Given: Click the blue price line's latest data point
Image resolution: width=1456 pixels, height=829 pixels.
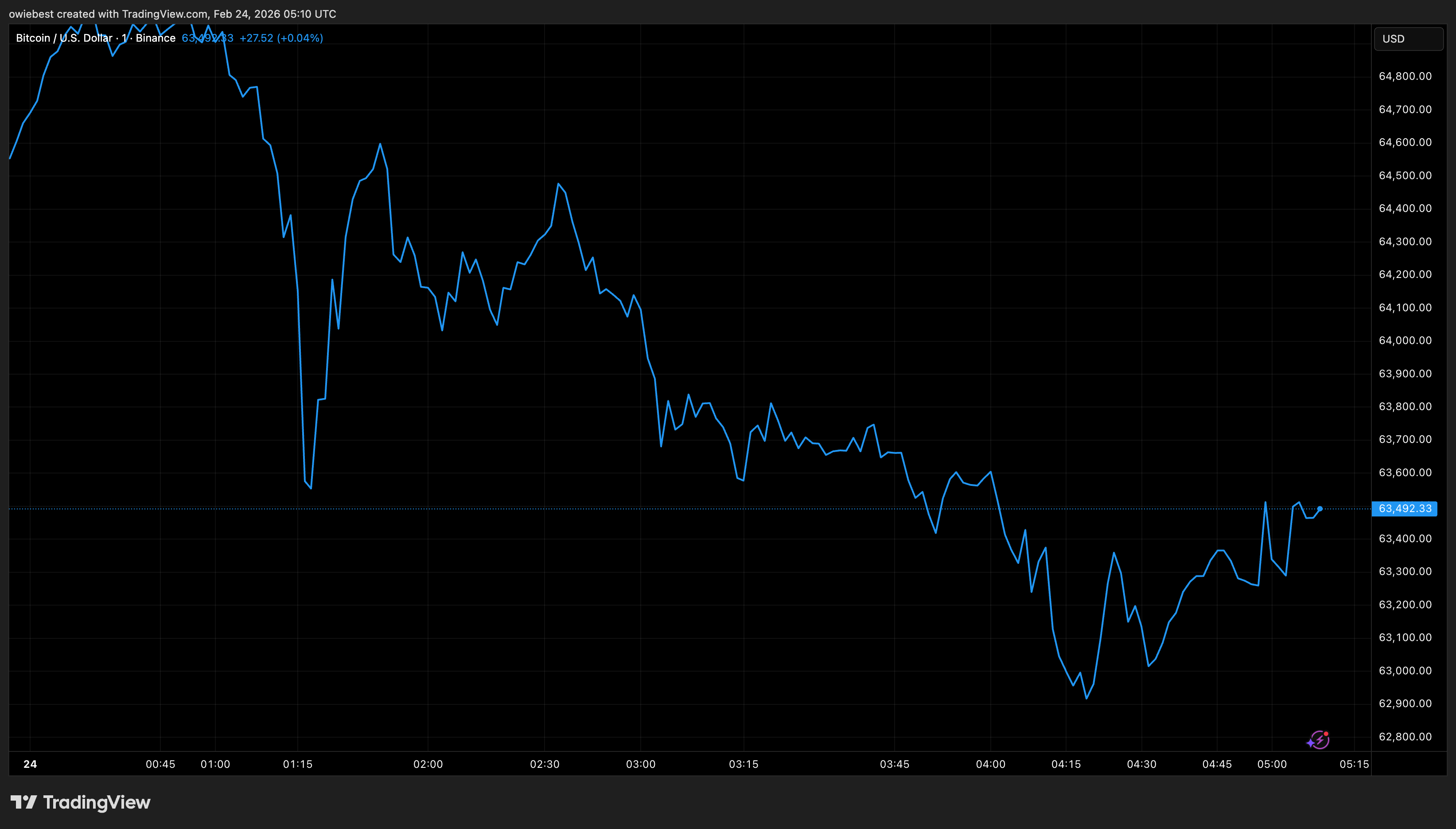Looking at the screenshot, I should point(1320,508).
